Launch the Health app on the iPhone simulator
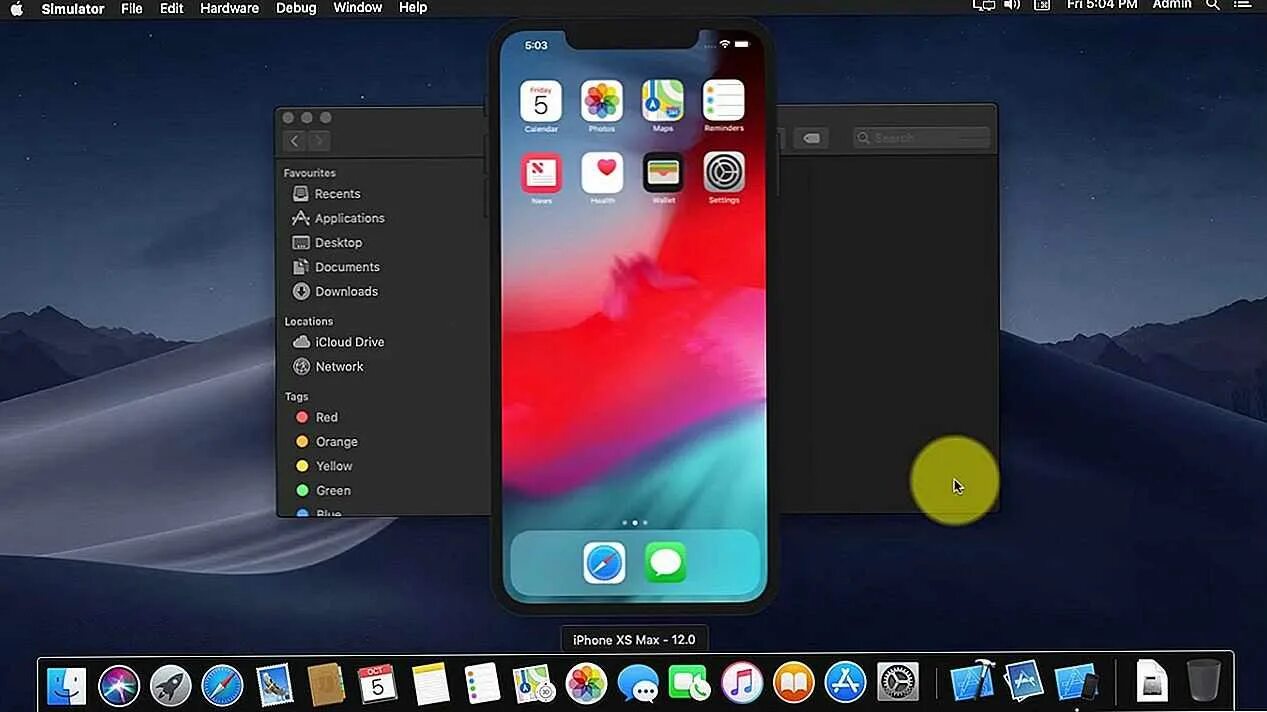Screen dimensions: 1267x712 [x=602, y=173]
